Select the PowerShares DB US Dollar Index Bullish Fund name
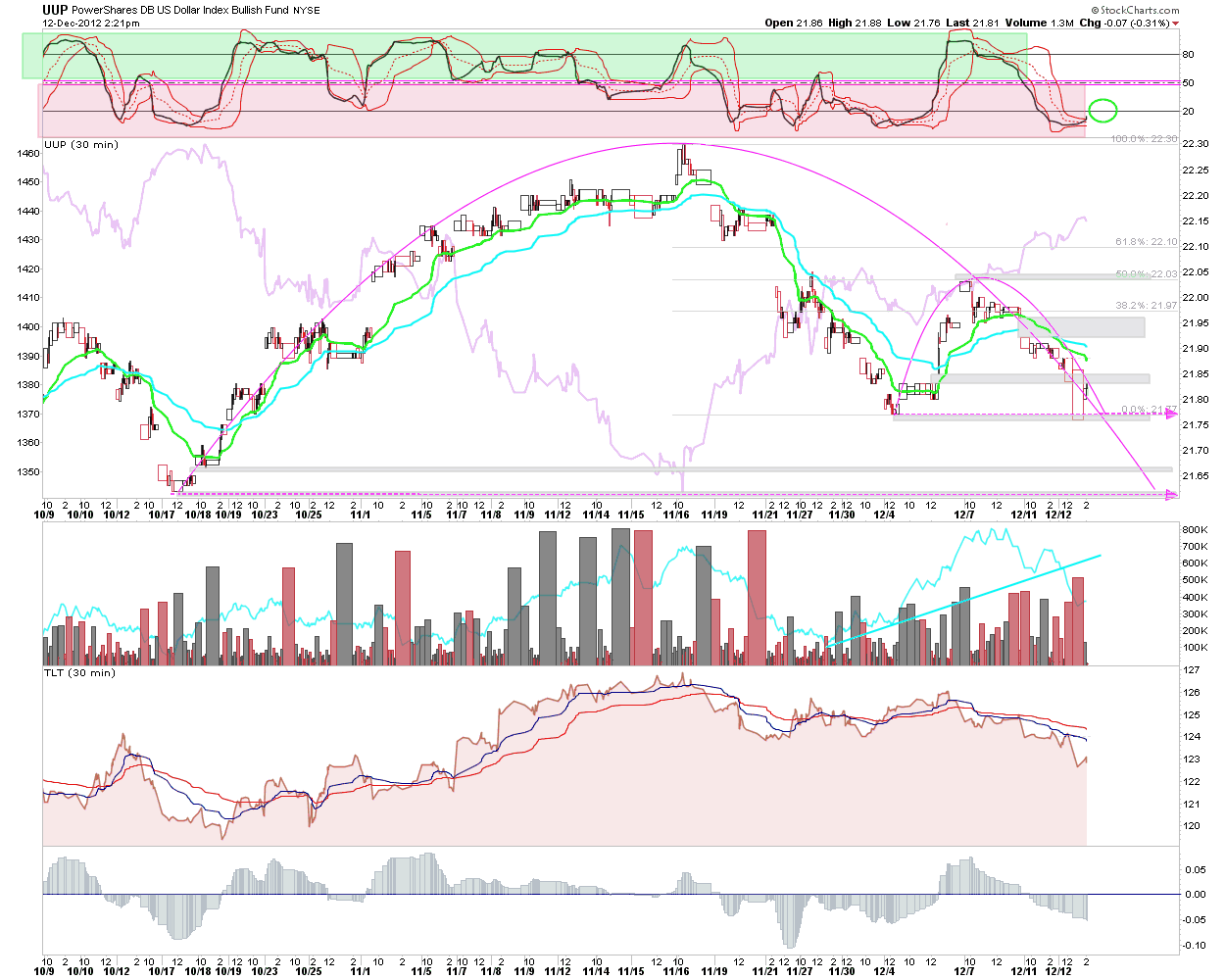The image size is (1225, 980). pos(180,10)
